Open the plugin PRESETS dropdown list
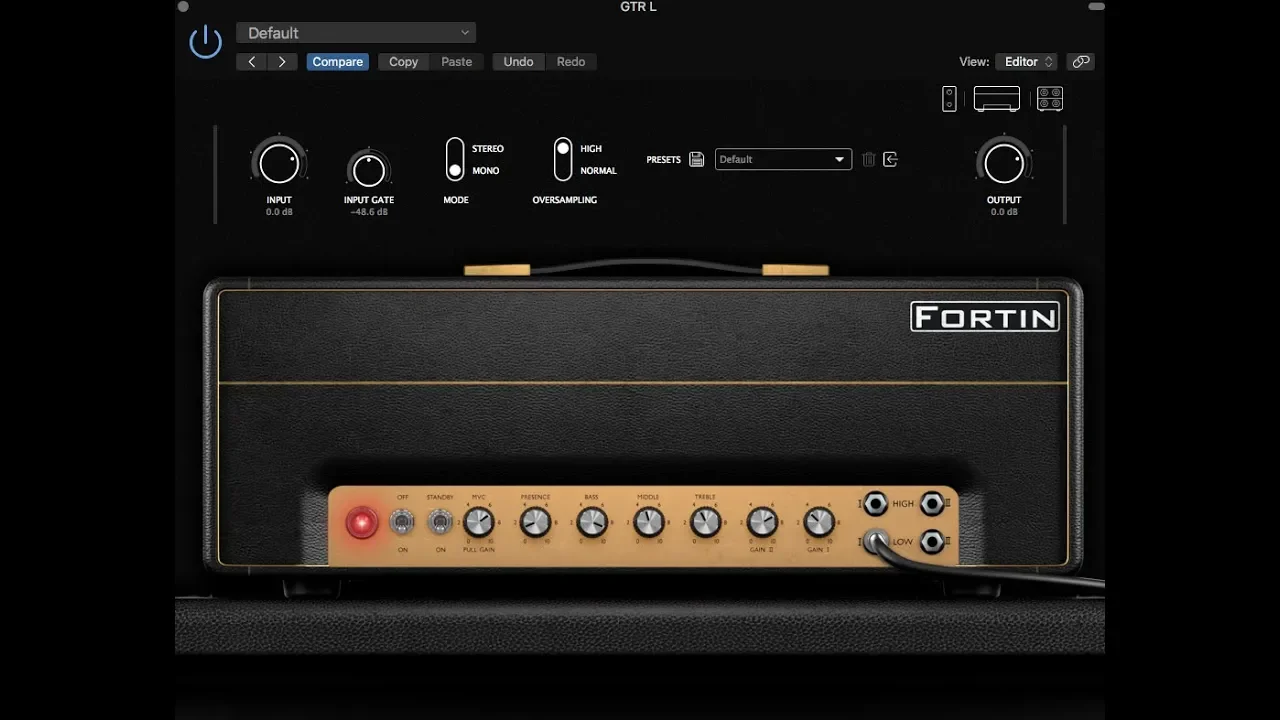Screen dimensions: 1280x720 click(783, 159)
